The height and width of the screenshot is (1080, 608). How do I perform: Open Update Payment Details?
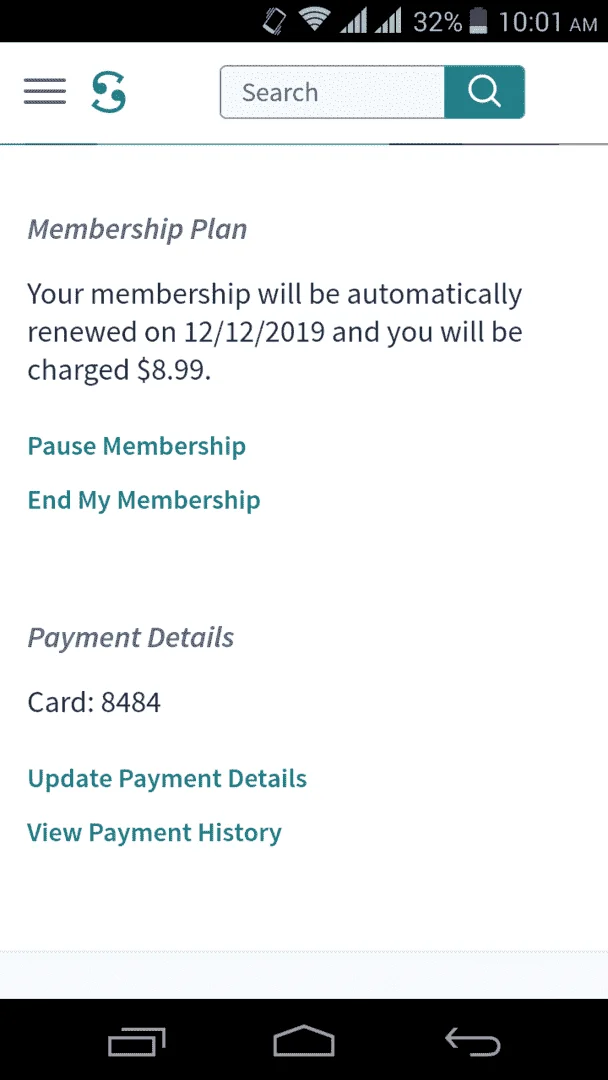point(167,778)
